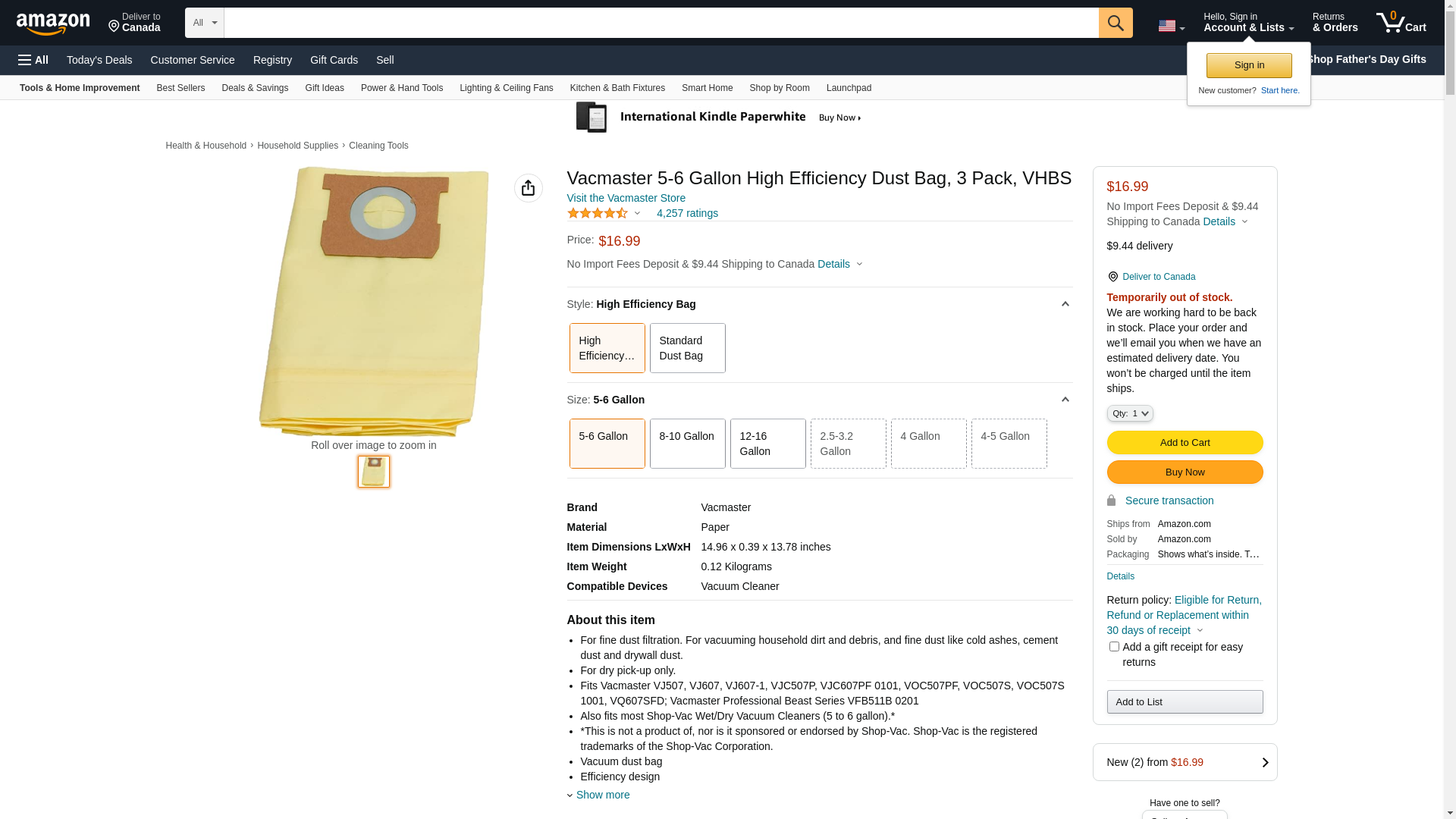Open the shopping cart icon
This screenshot has width=1456, height=819.
pos(1401,23)
